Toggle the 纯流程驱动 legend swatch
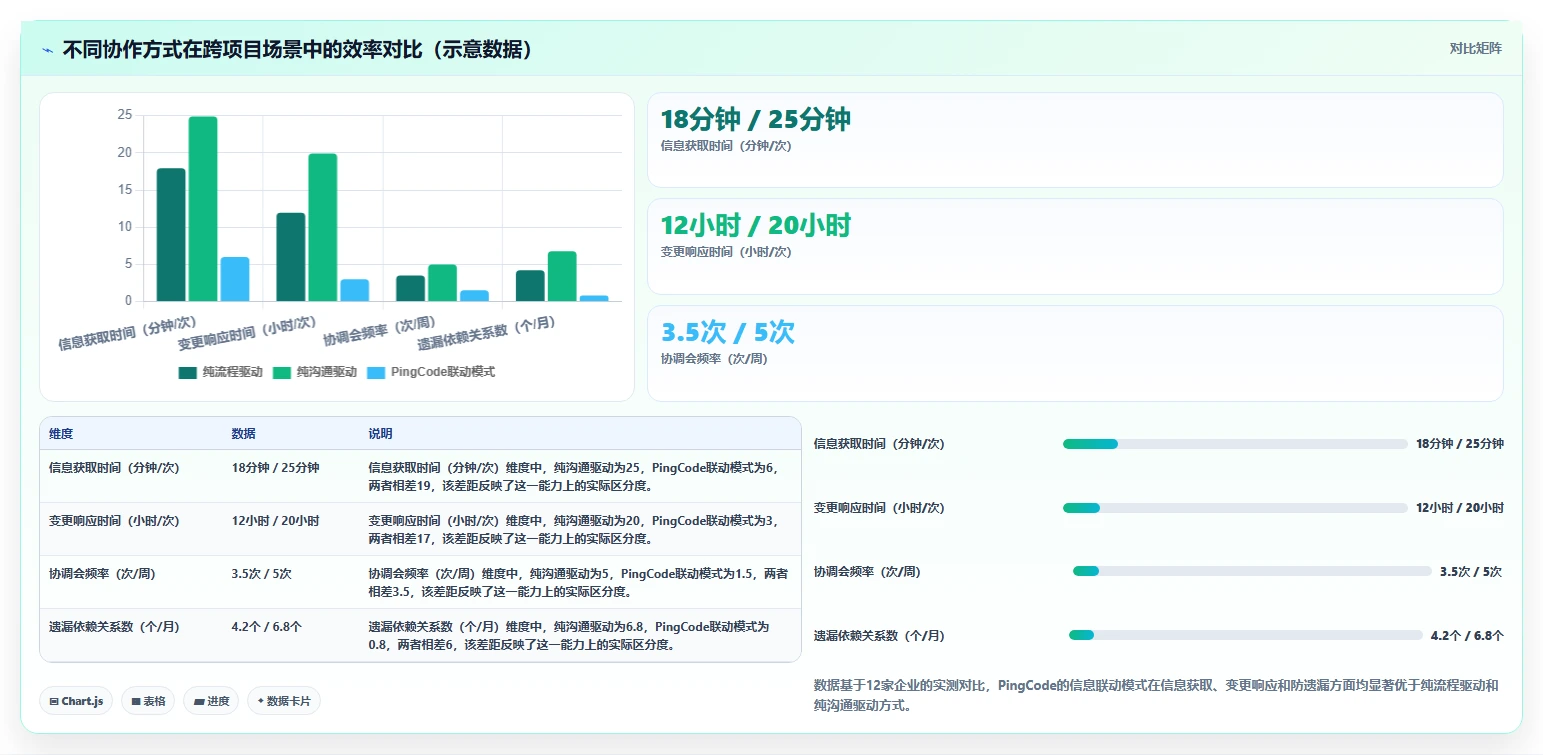This screenshot has width=1543, height=755. [188, 372]
